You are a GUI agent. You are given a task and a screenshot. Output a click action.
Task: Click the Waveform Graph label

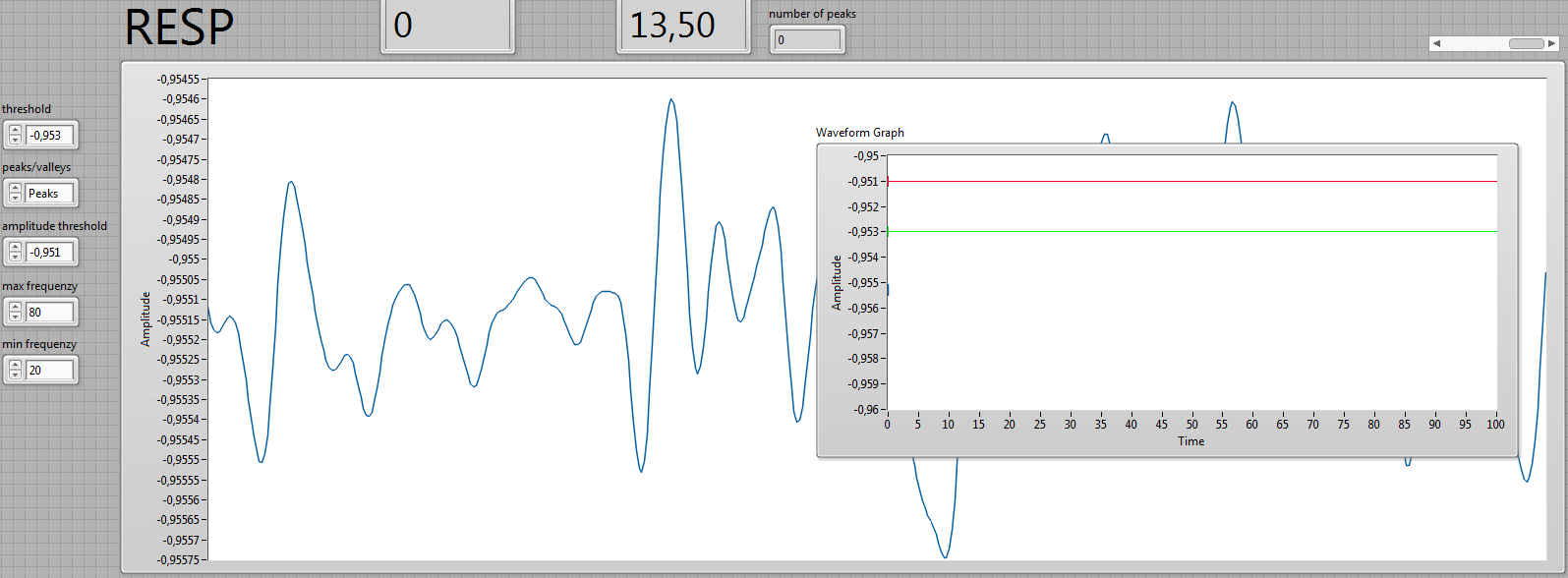coord(860,133)
